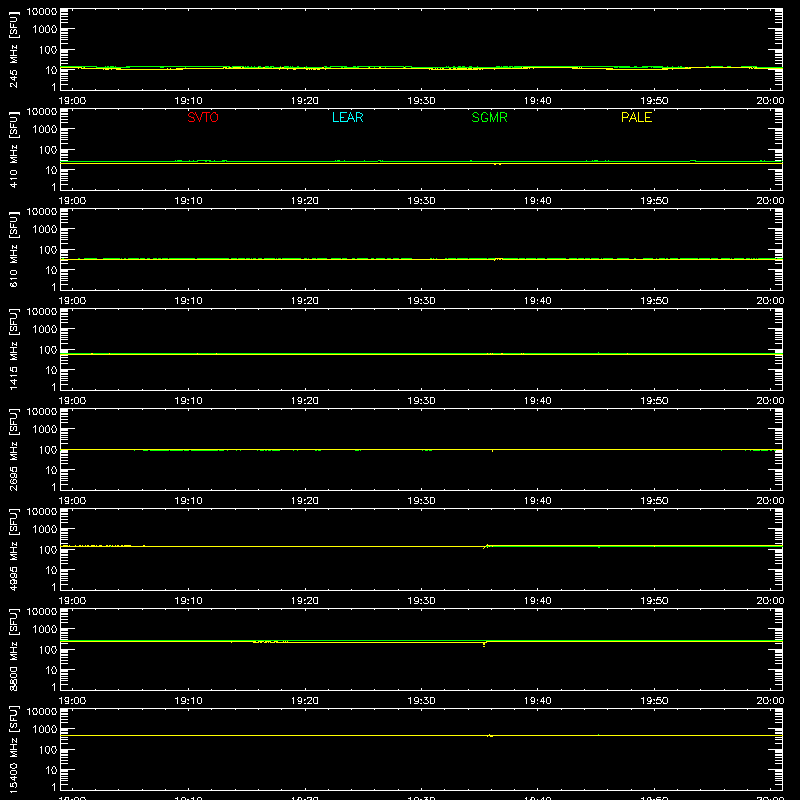Click 19:40 tick under the 410 MHz plot
800x800 pixels.
point(537,201)
